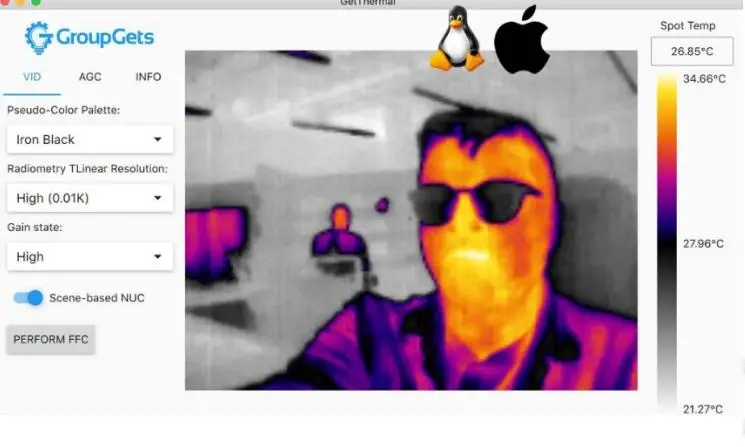Click the Spot Temp heading

click(688, 26)
